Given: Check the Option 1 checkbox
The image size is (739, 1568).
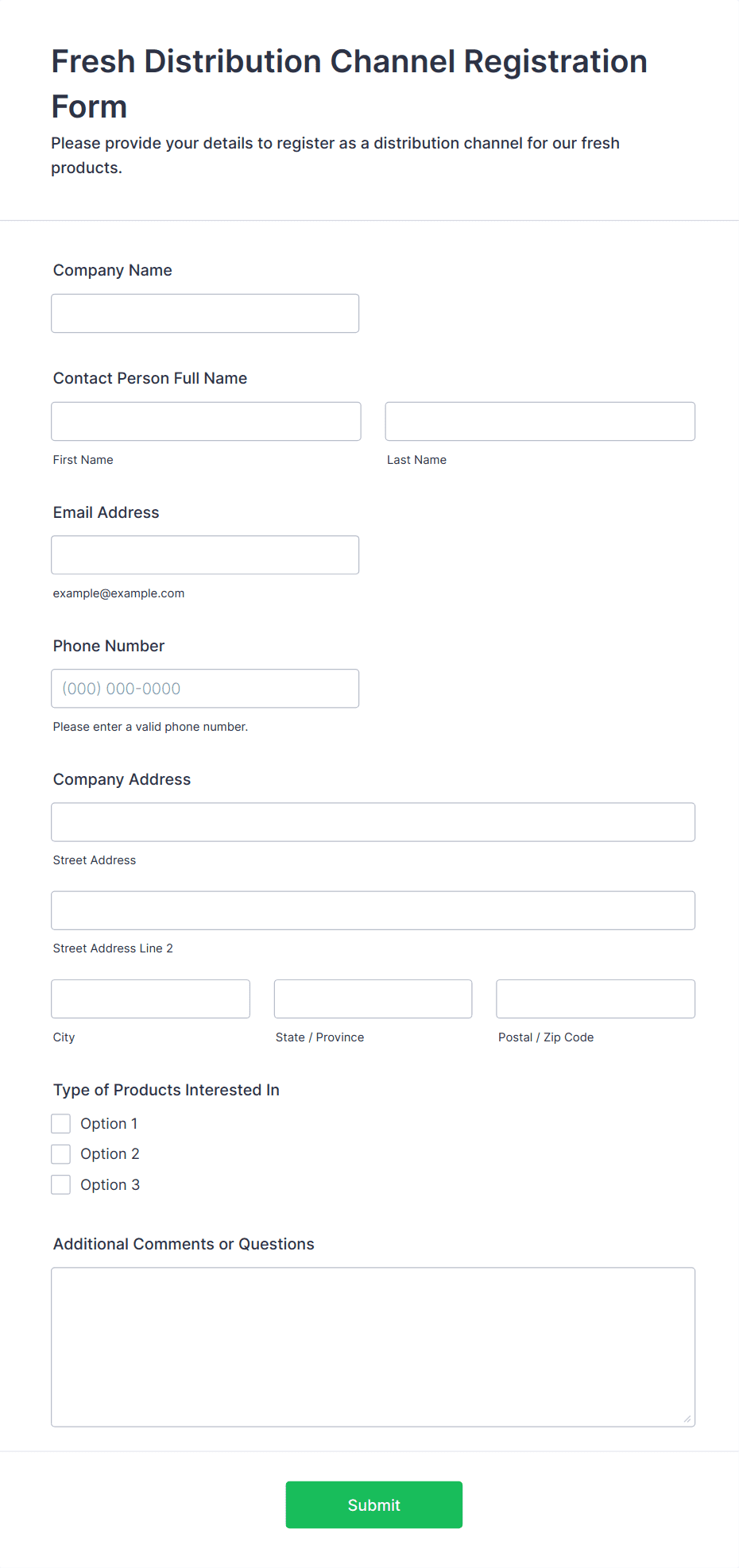Looking at the screenshot, I should coord(61,1123).
